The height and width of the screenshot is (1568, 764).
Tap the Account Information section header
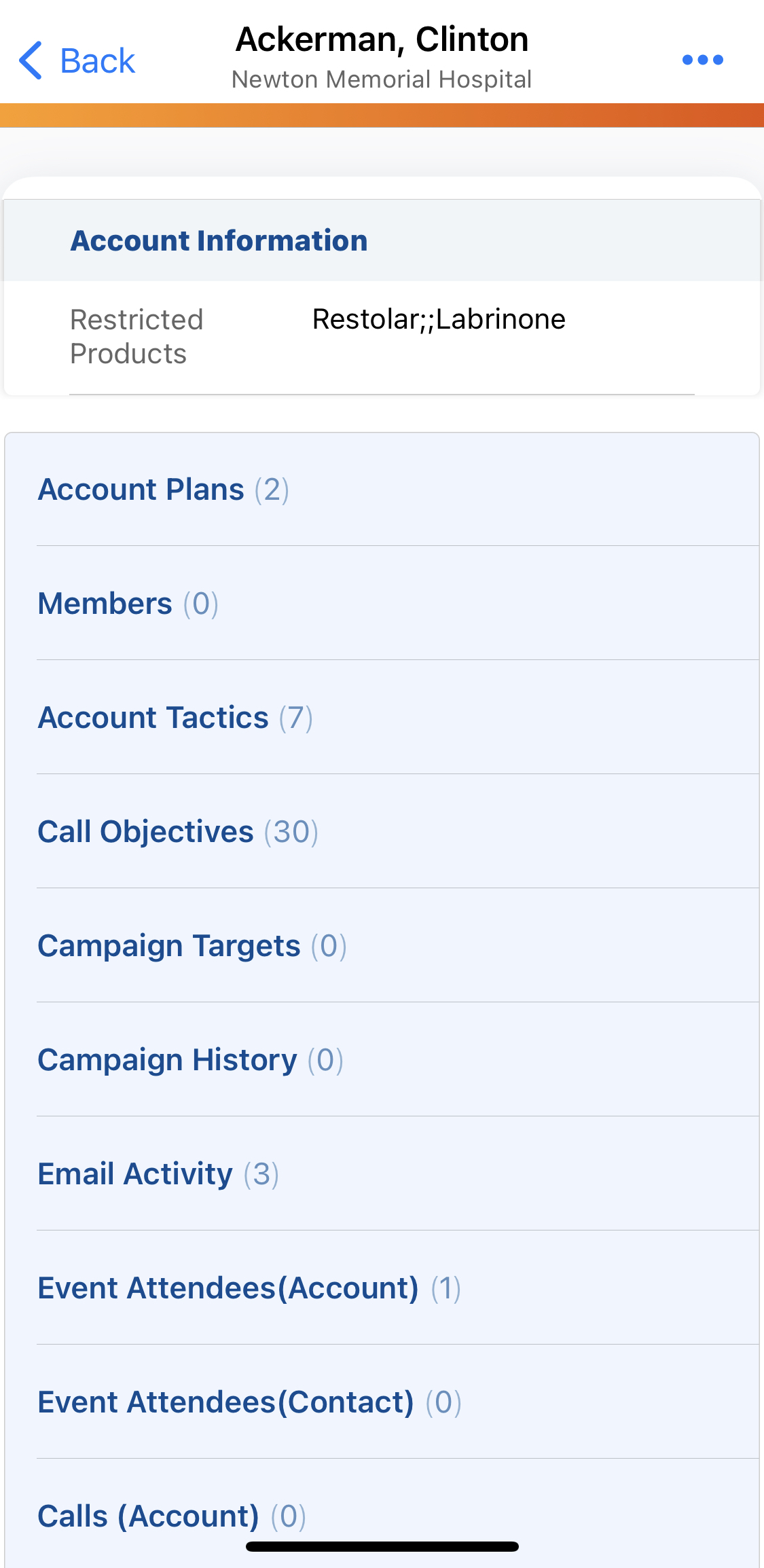pos(219,241)
